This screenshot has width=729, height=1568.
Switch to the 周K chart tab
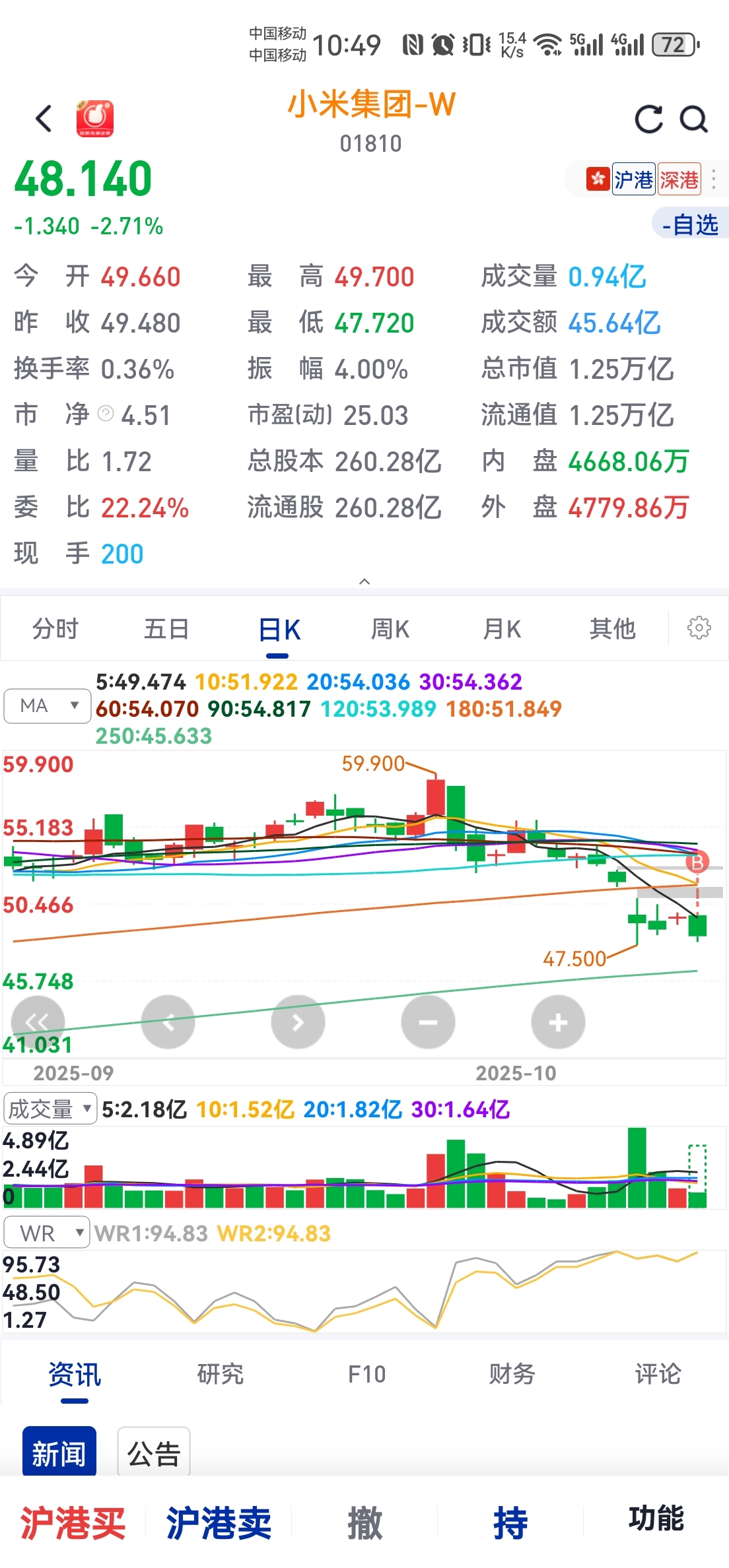tap(390, 629)
